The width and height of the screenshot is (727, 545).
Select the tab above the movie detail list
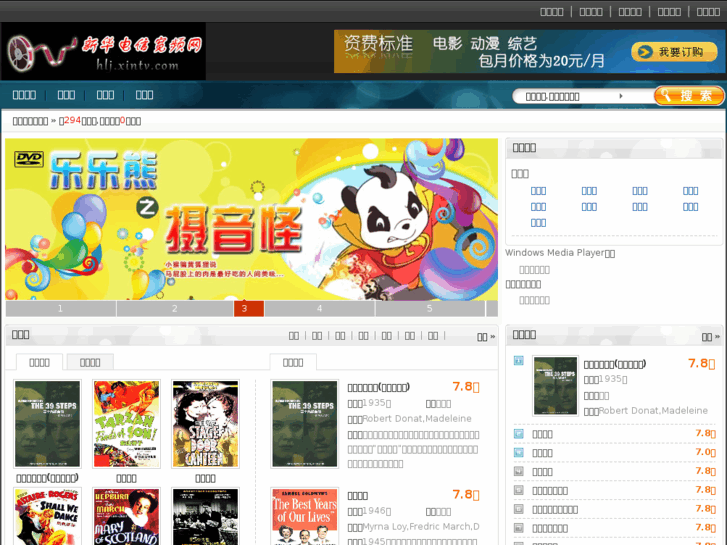pos(293,362)
